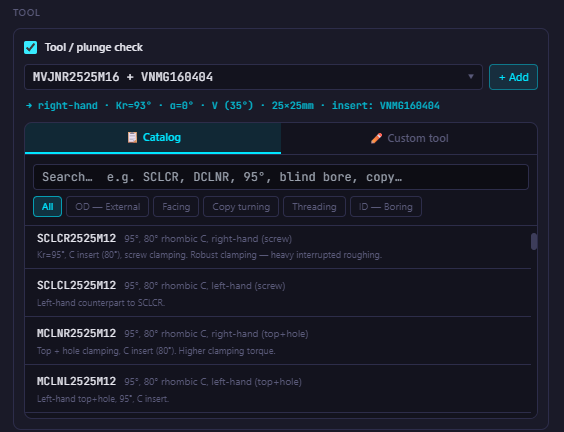This screenshot has width=564, height=432.
Task: Select the SCLCR2525M12 catalog entry
Action: point(278,247)
